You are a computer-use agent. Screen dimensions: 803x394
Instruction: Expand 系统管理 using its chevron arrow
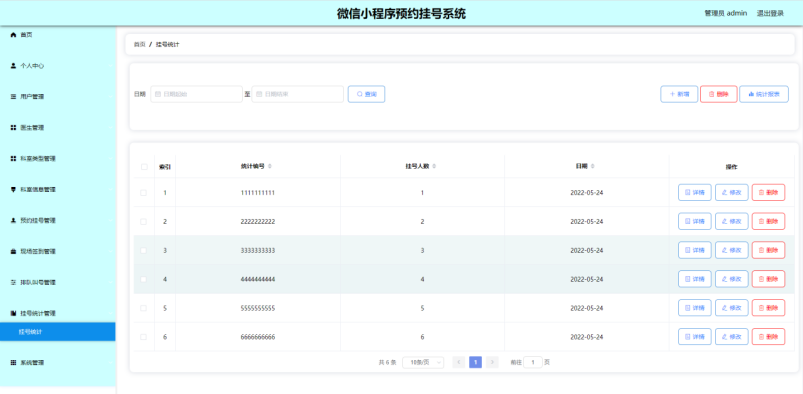(110, 362)
